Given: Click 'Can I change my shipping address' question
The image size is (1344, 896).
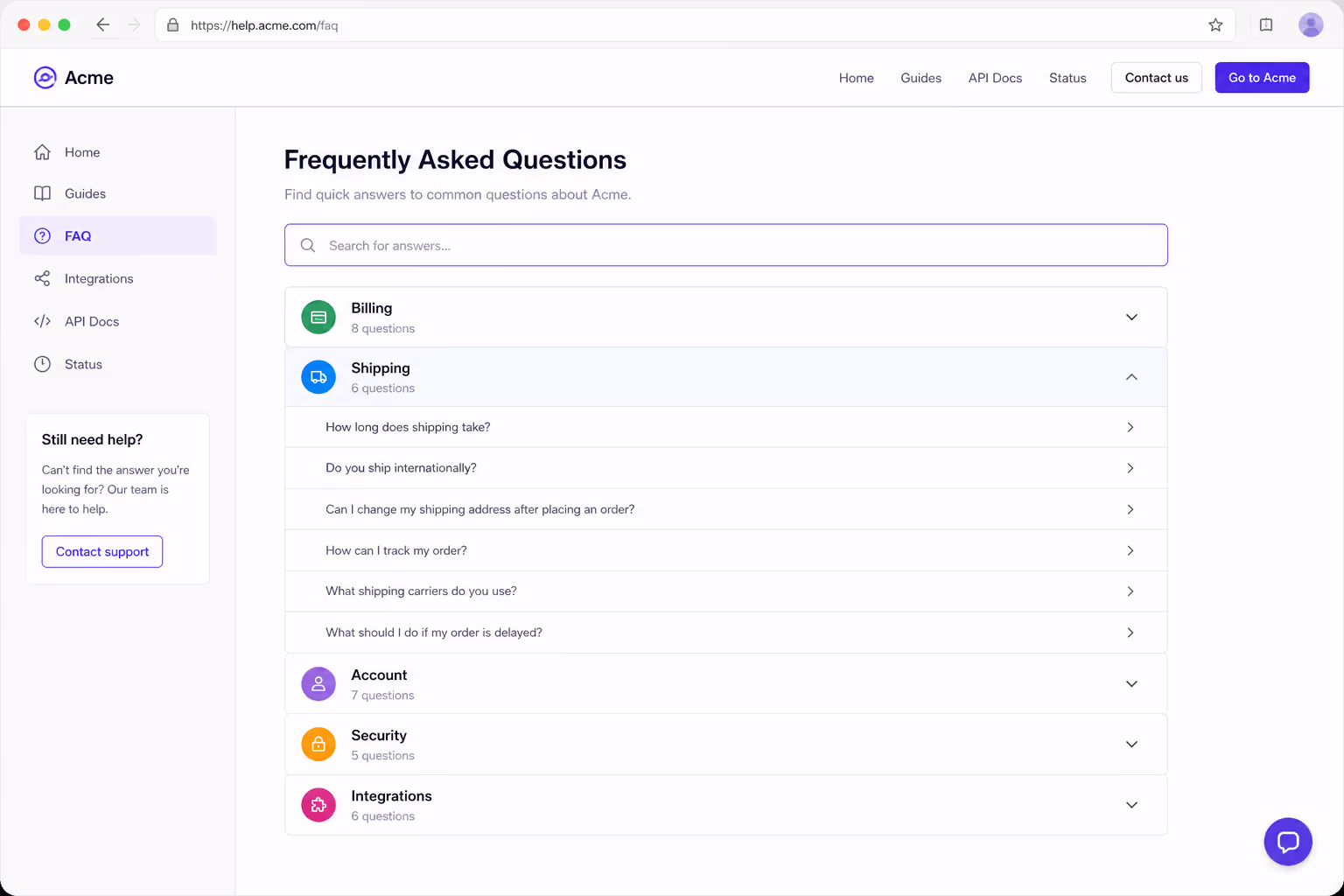Looking at the screenshot, I should 480,509.
